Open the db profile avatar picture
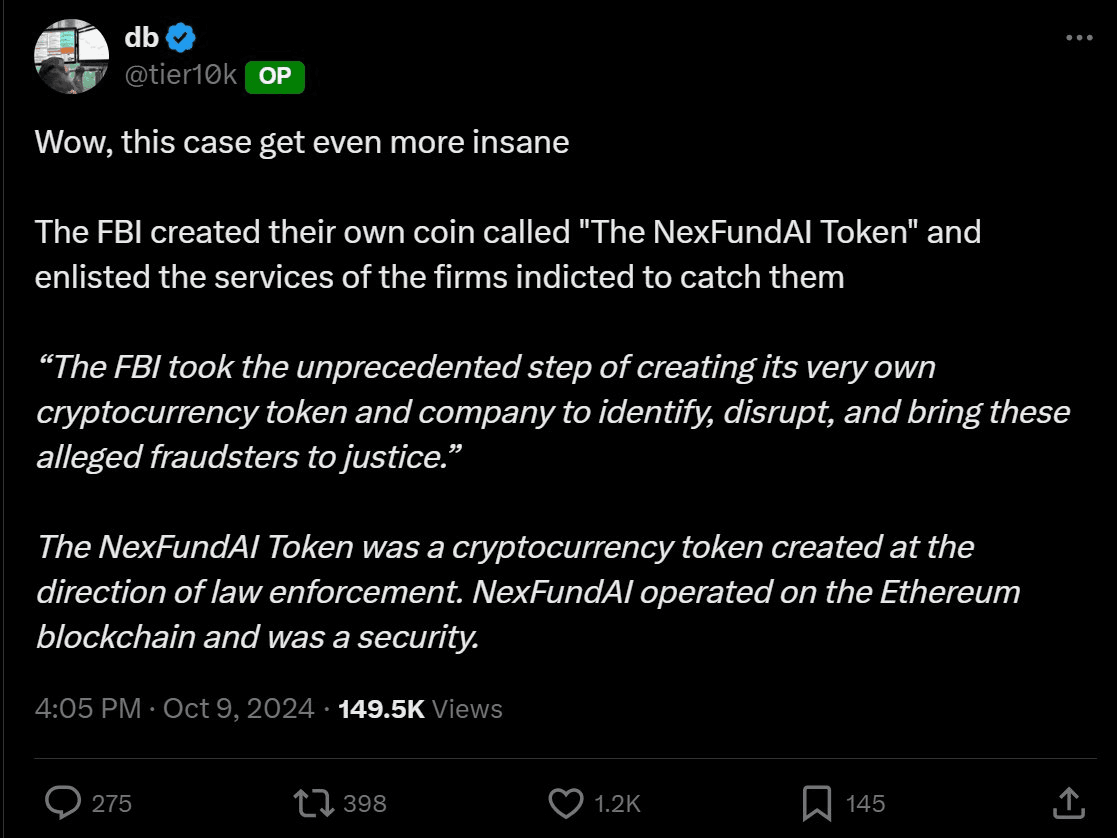Viewport: 1117px width, 838px height. pos(72,58)
